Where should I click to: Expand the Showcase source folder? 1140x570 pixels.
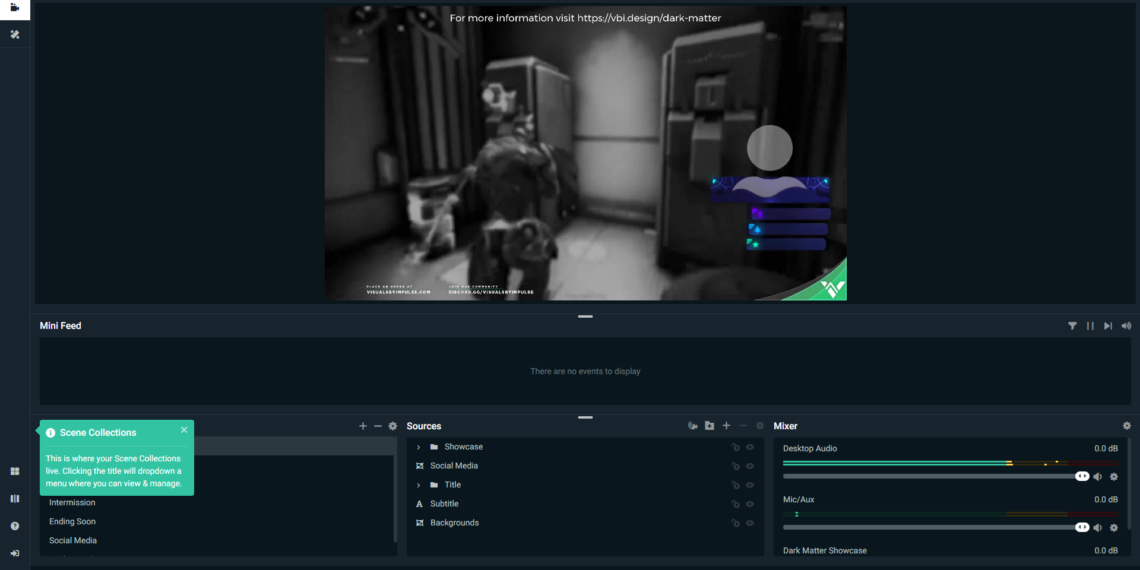click(418, 447)
